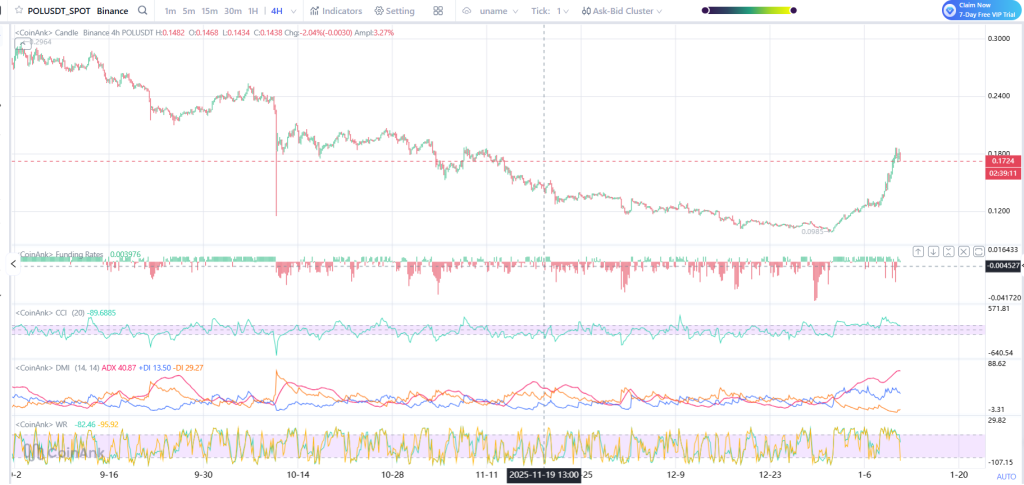
Task: Click the candle countdown 02:39:11
Action: click(x=1002, y=173)
